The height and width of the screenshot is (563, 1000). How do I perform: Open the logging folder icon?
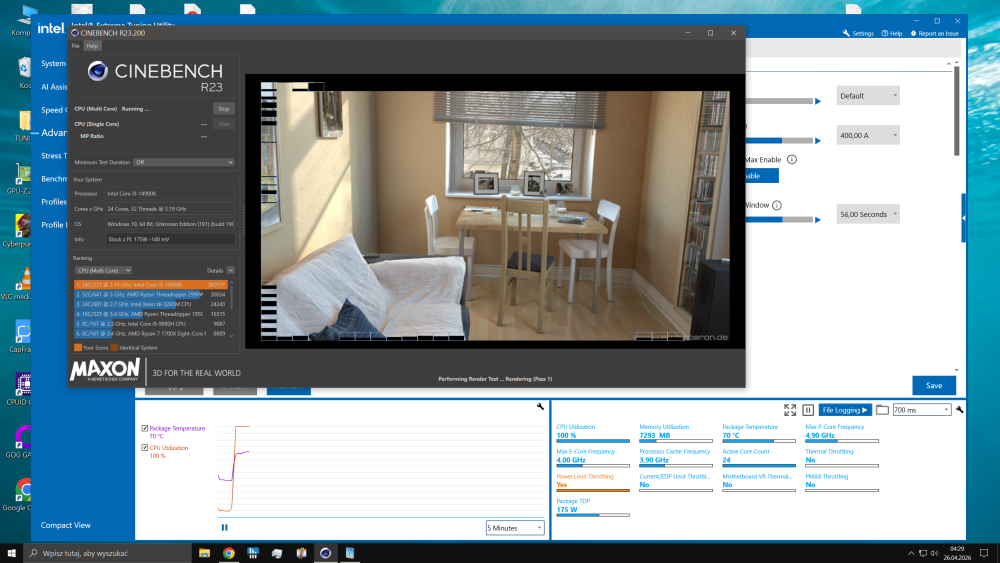pos(882,410)
